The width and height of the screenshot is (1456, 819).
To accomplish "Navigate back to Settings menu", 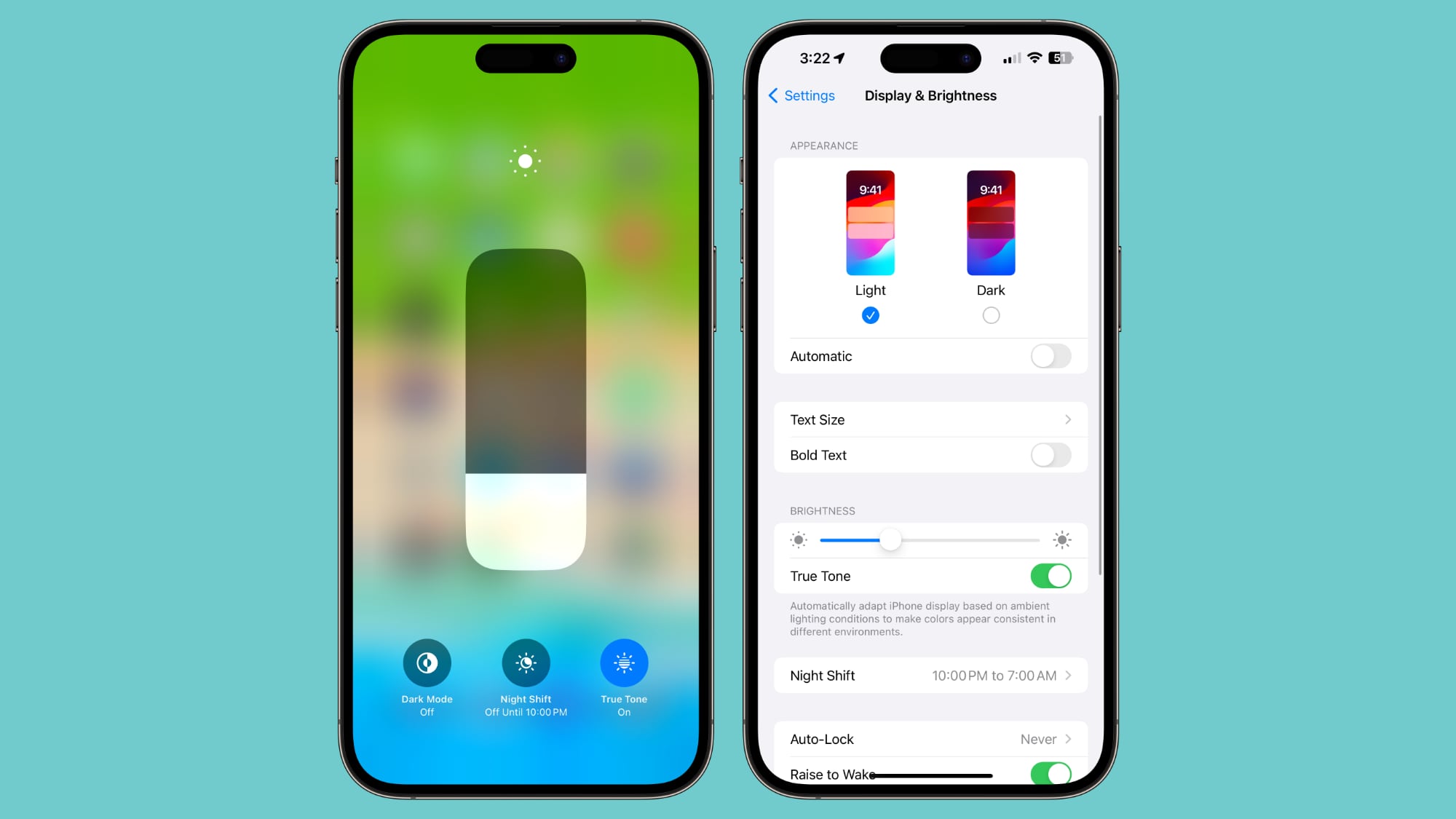I will 801,95.
